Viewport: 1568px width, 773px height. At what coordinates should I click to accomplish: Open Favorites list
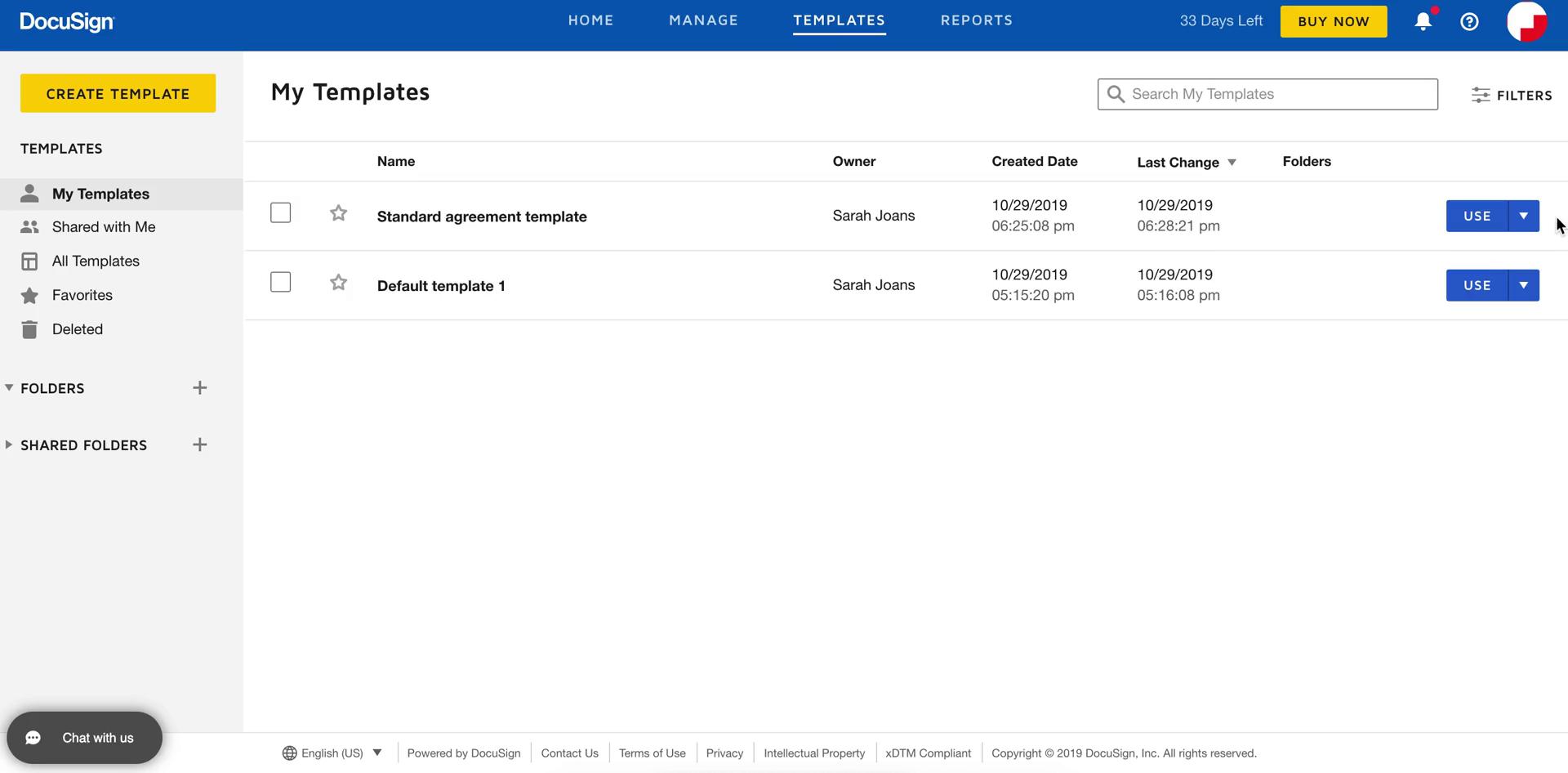click(82, 295)
